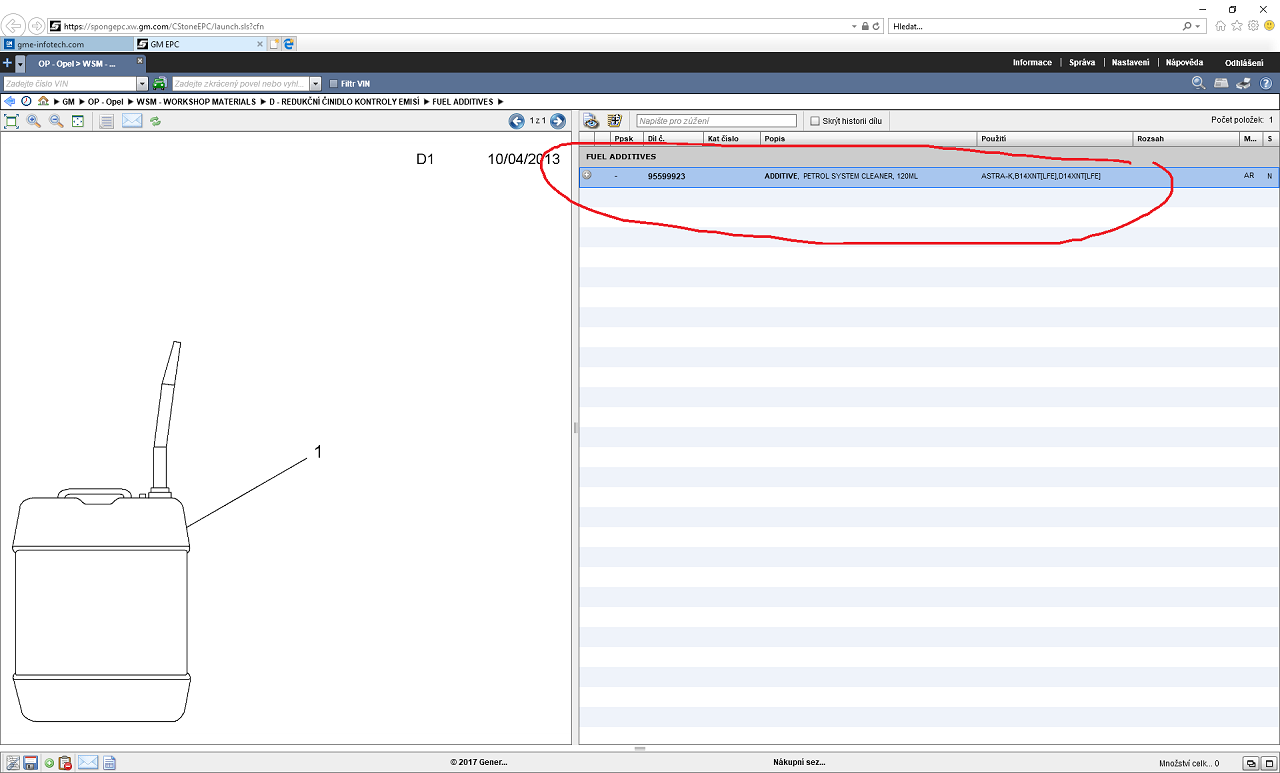Click the envelope icon above the illustration
Screen dimensions: 1280x773
click(132, 121)
